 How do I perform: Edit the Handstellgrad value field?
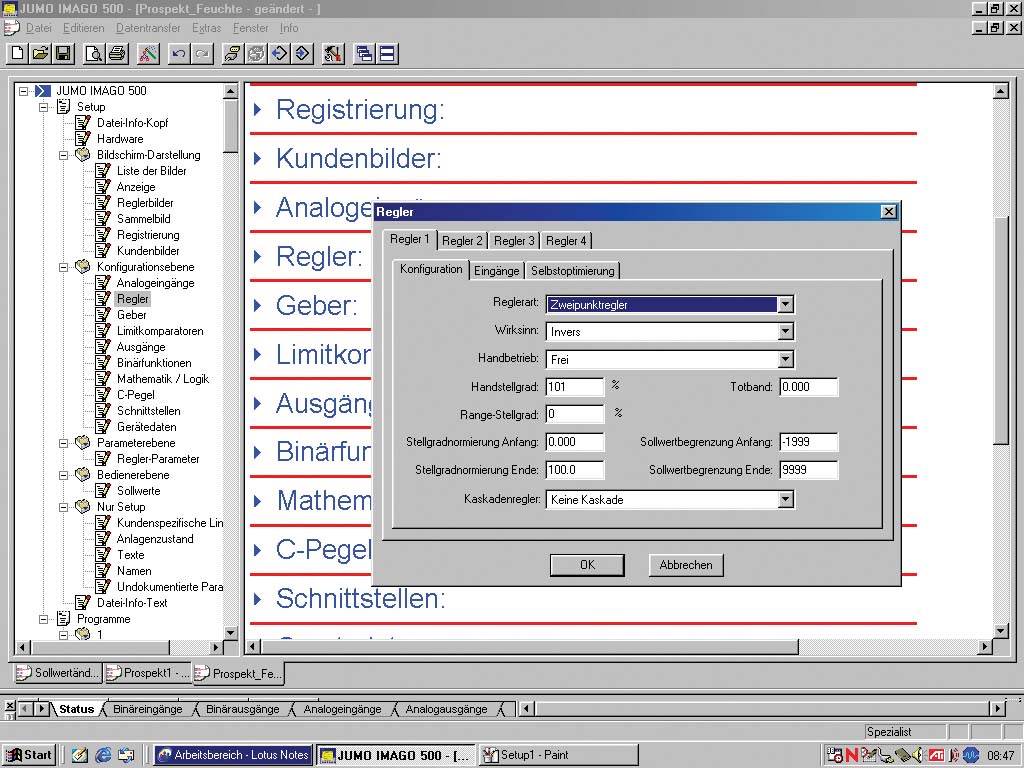(x=576, y=387)
